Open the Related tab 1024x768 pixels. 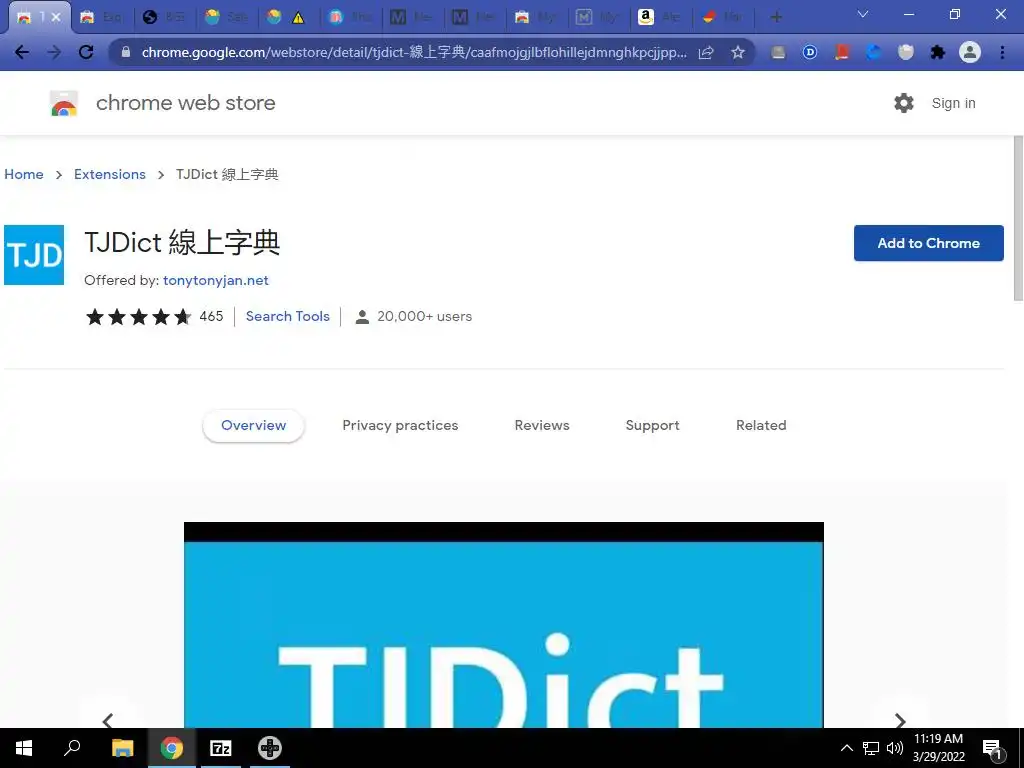pyautogui.click(x=761, y=425)
